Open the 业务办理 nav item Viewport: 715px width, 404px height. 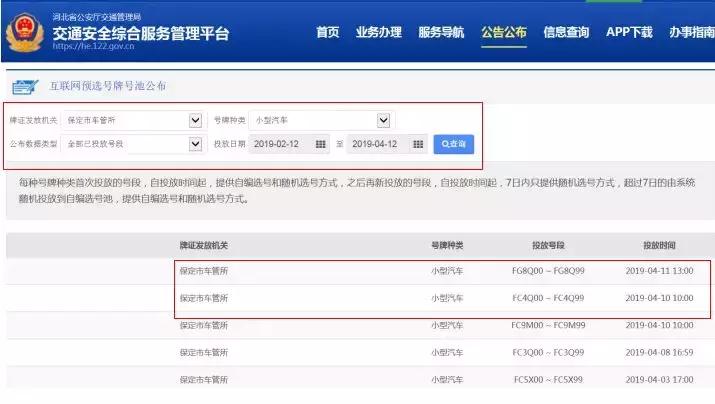pyautogui.click(x=378, y=32)
